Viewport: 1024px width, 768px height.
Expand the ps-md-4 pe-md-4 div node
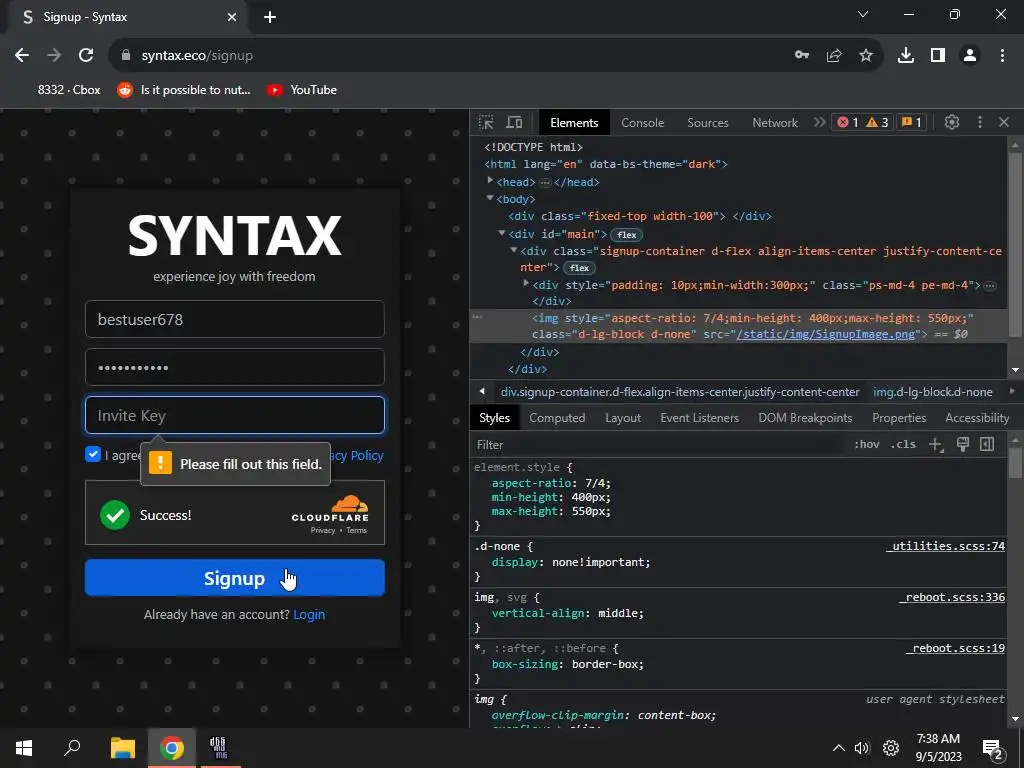pyautogui.click(x=526, y=283)
